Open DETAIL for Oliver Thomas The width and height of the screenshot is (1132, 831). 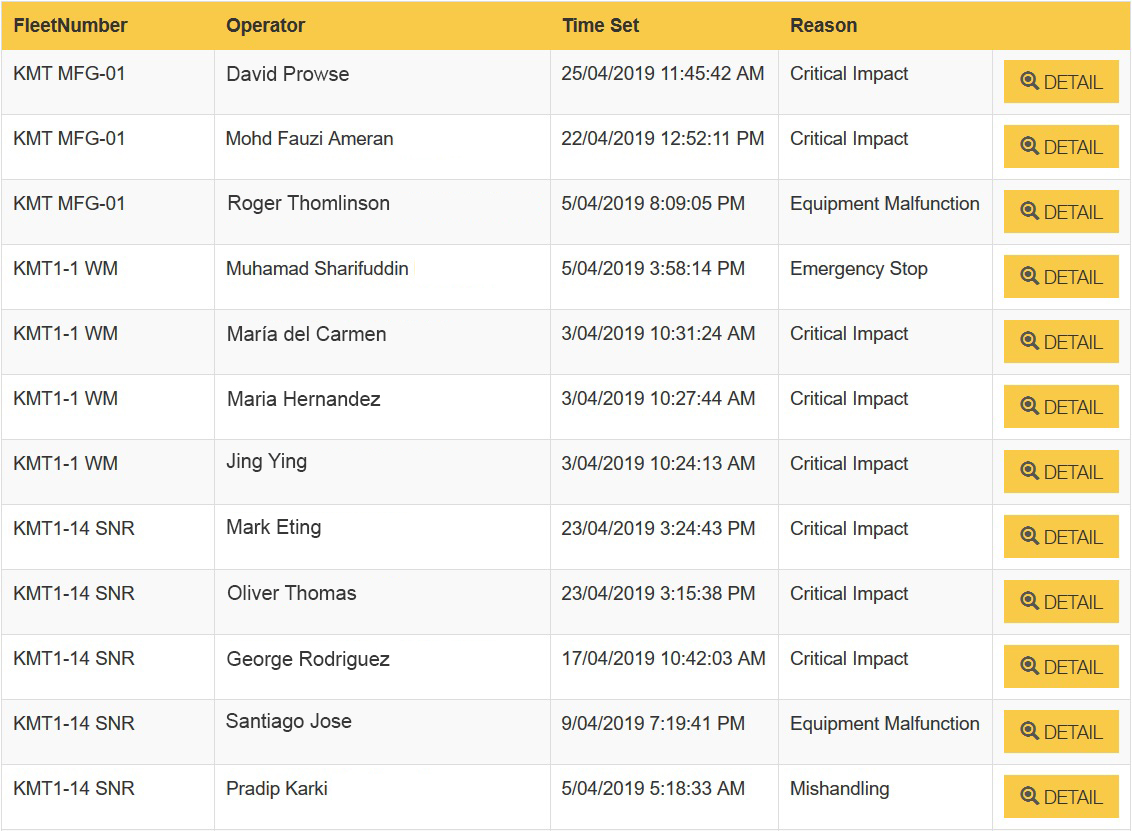1061,602
